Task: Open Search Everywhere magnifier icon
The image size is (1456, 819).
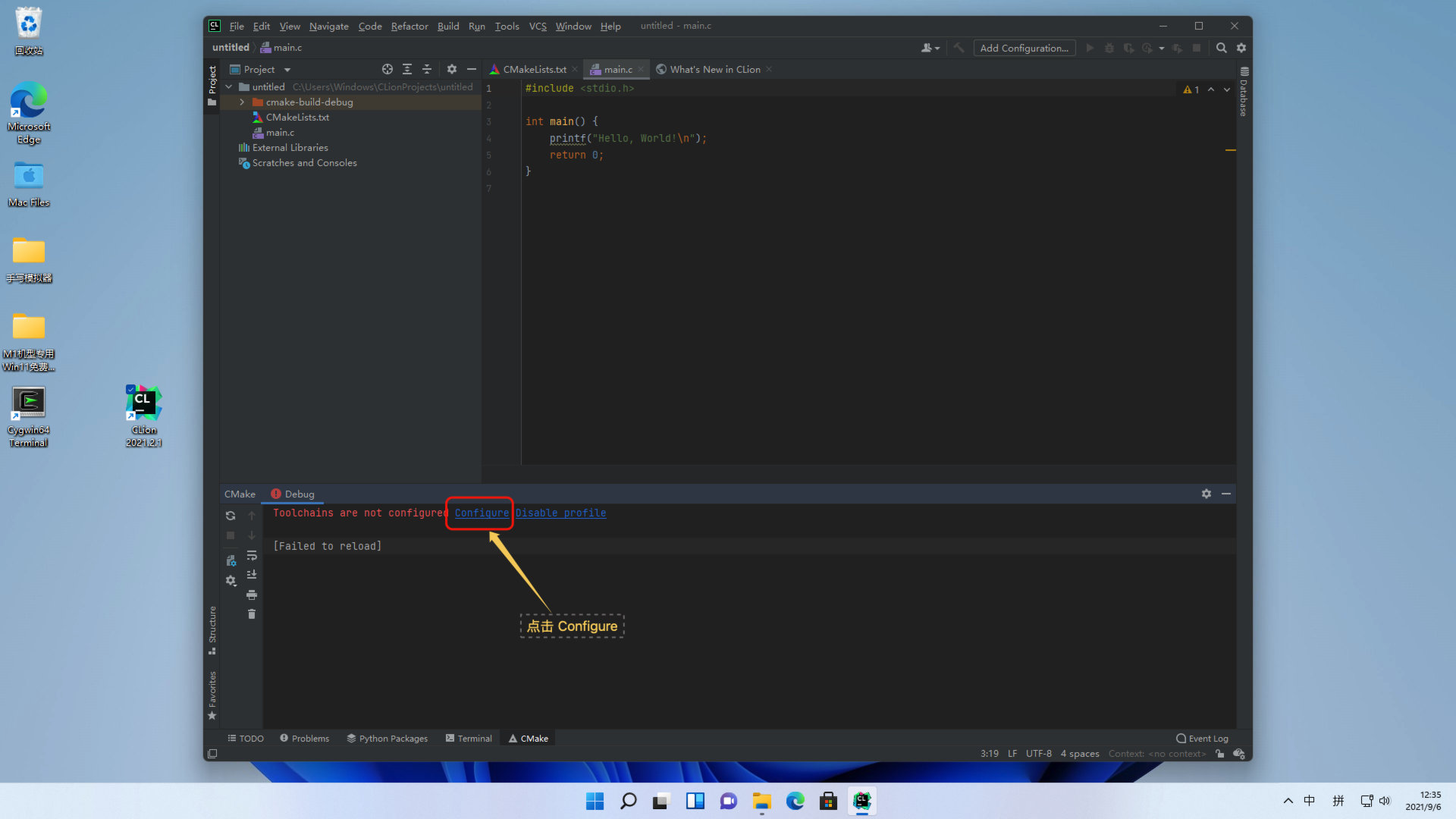Action: tap(1221, 48)
